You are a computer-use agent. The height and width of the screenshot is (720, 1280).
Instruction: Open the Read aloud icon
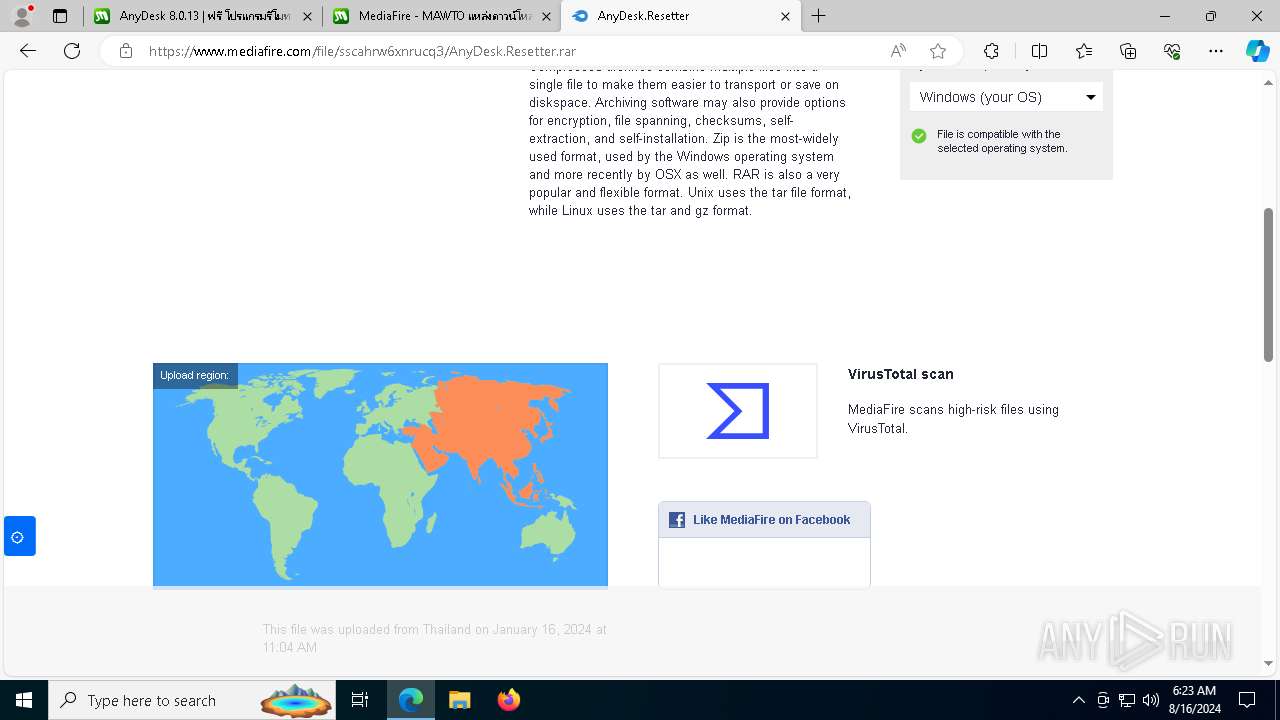tap(898, 51)
